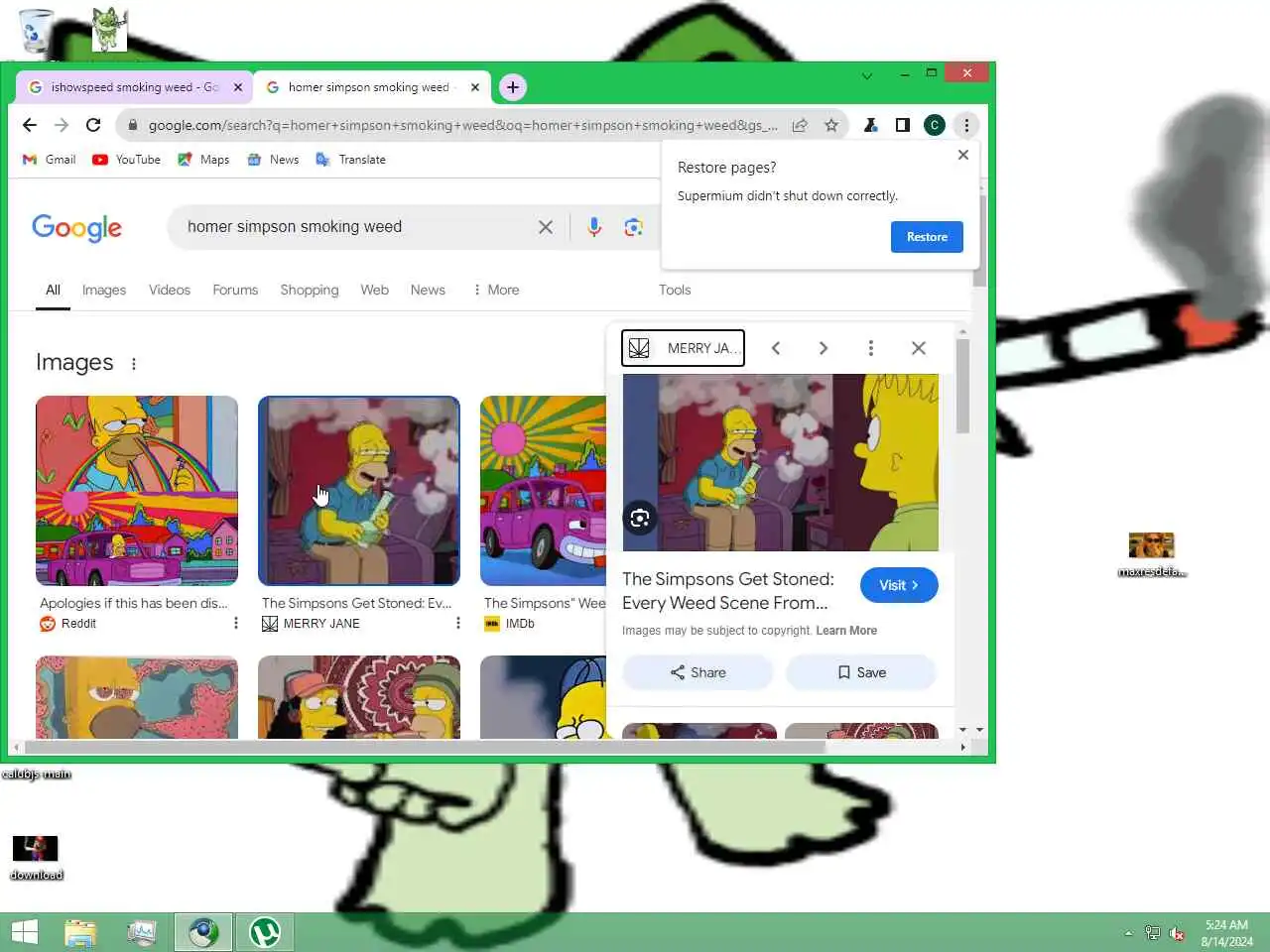1270x952 pixels.
Task: Open the Windows Start button
Action: tap(24, 932)
